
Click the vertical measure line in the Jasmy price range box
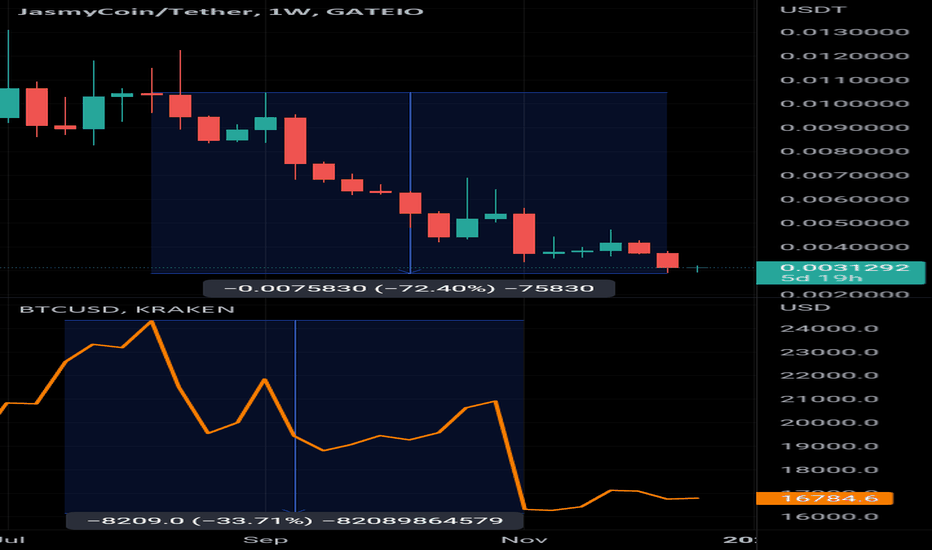click(410, 183)
